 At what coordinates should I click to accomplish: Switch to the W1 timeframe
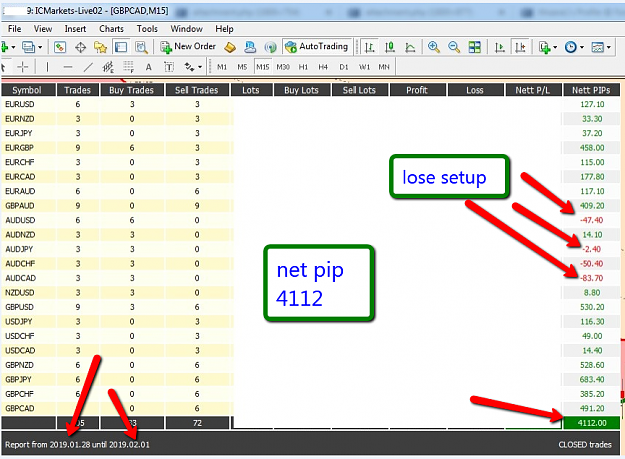[x=364, y=67]
